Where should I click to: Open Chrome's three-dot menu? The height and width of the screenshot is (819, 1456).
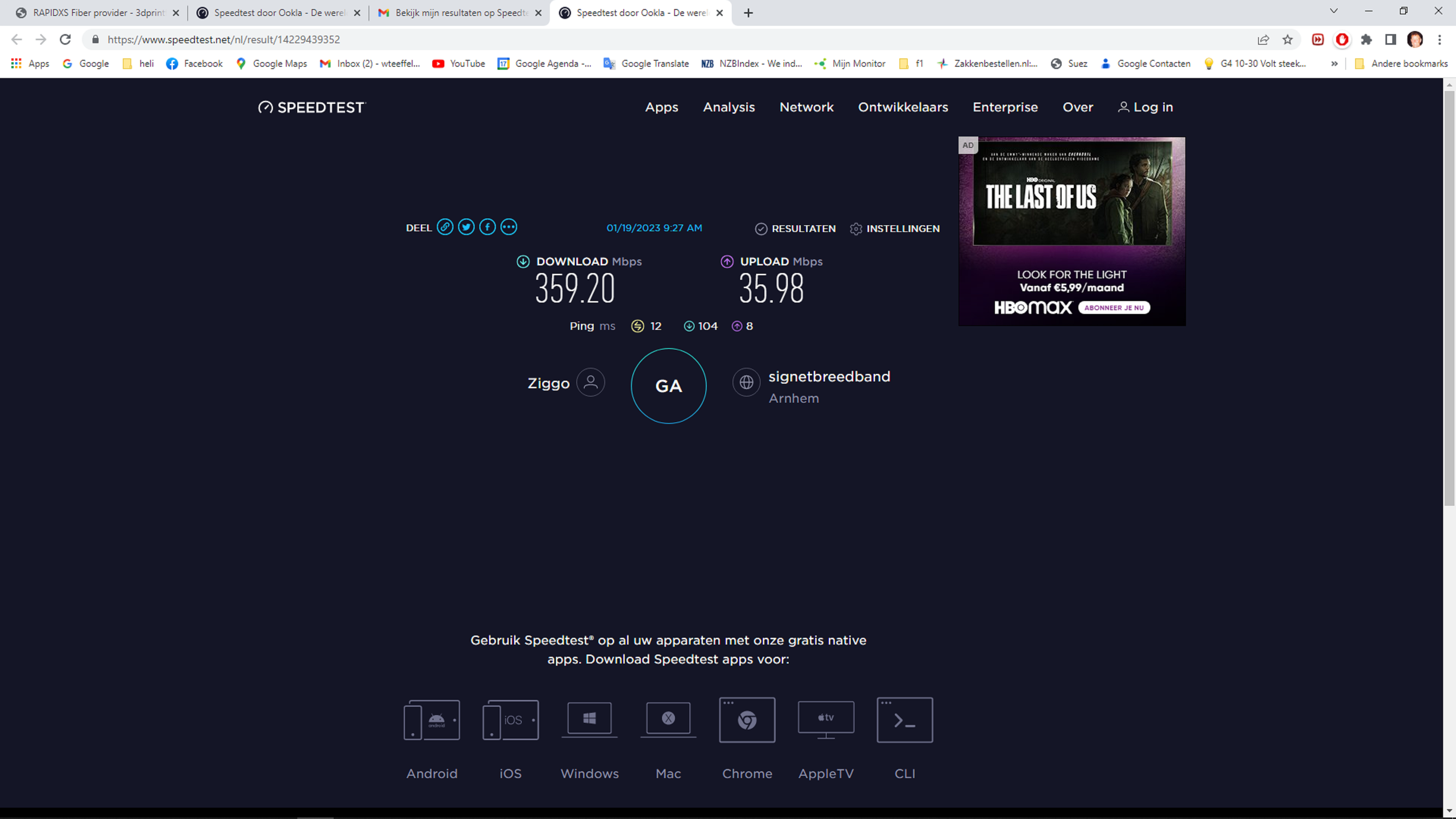(x=1440, y=39)
